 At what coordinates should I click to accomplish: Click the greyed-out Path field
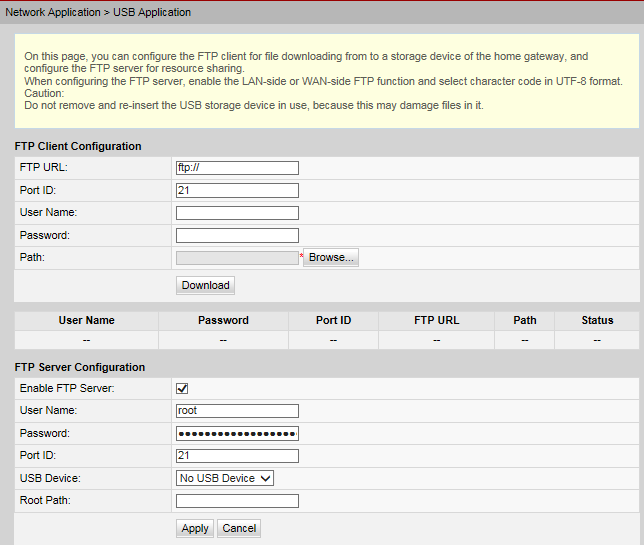(x=237, y=258)
